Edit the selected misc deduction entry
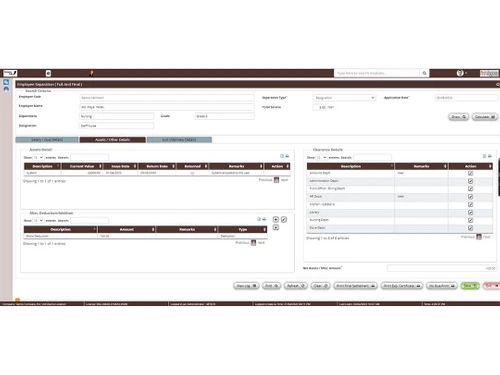The height and width of the screenshot is (375, 500). 284,219
